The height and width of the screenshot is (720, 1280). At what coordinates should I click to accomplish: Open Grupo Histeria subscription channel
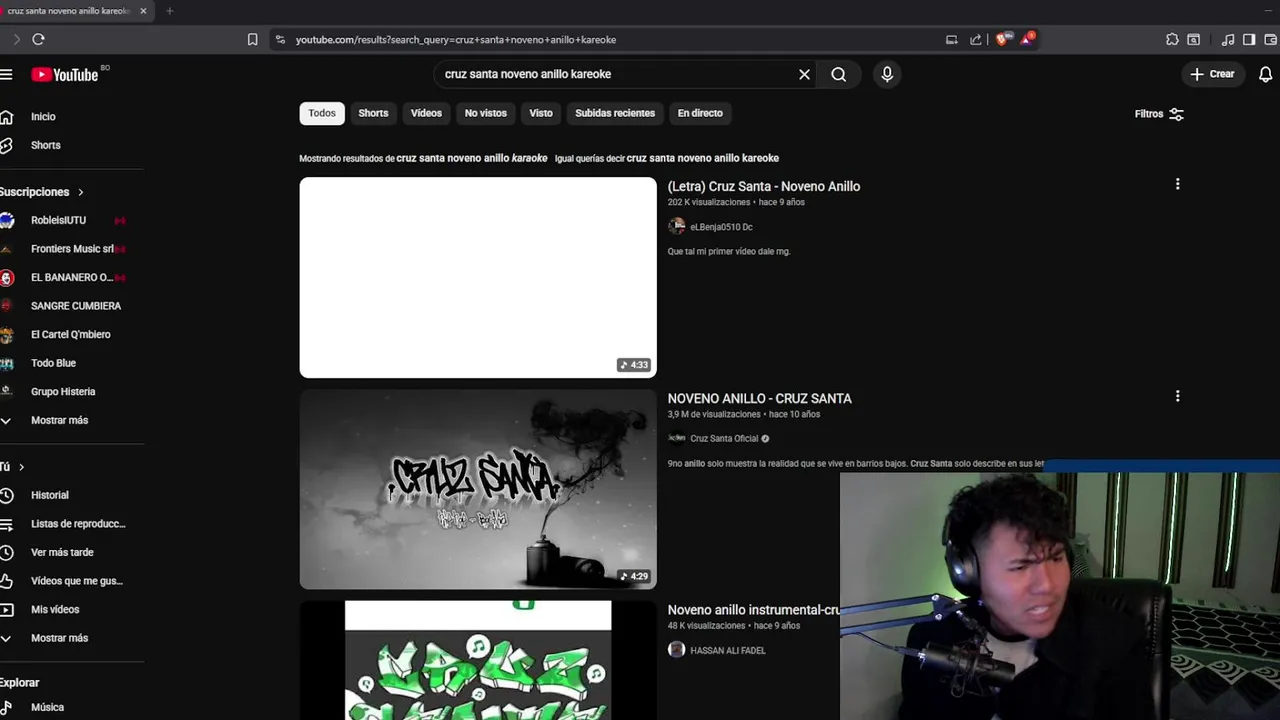point(63,392)
